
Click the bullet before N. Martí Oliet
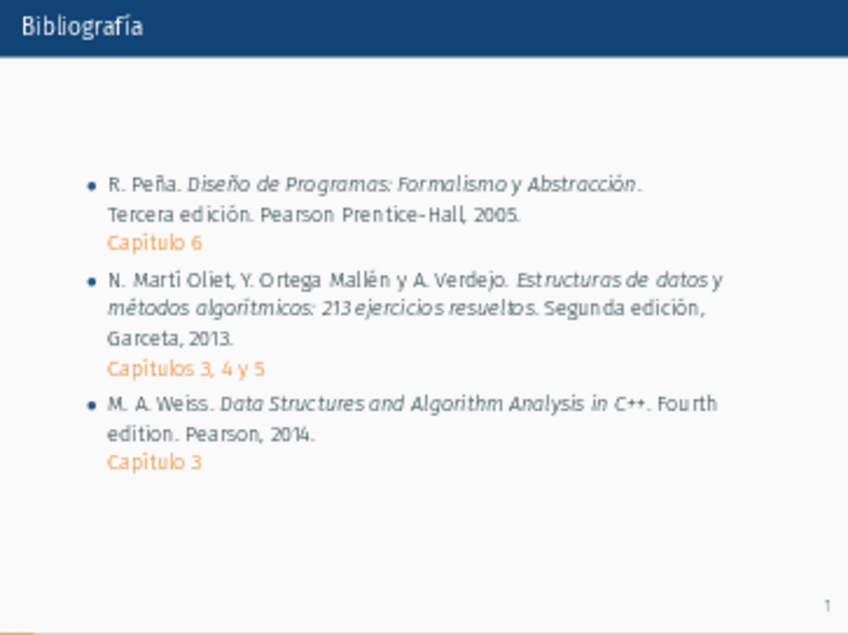pyautogui.click(x=92, y=280)
